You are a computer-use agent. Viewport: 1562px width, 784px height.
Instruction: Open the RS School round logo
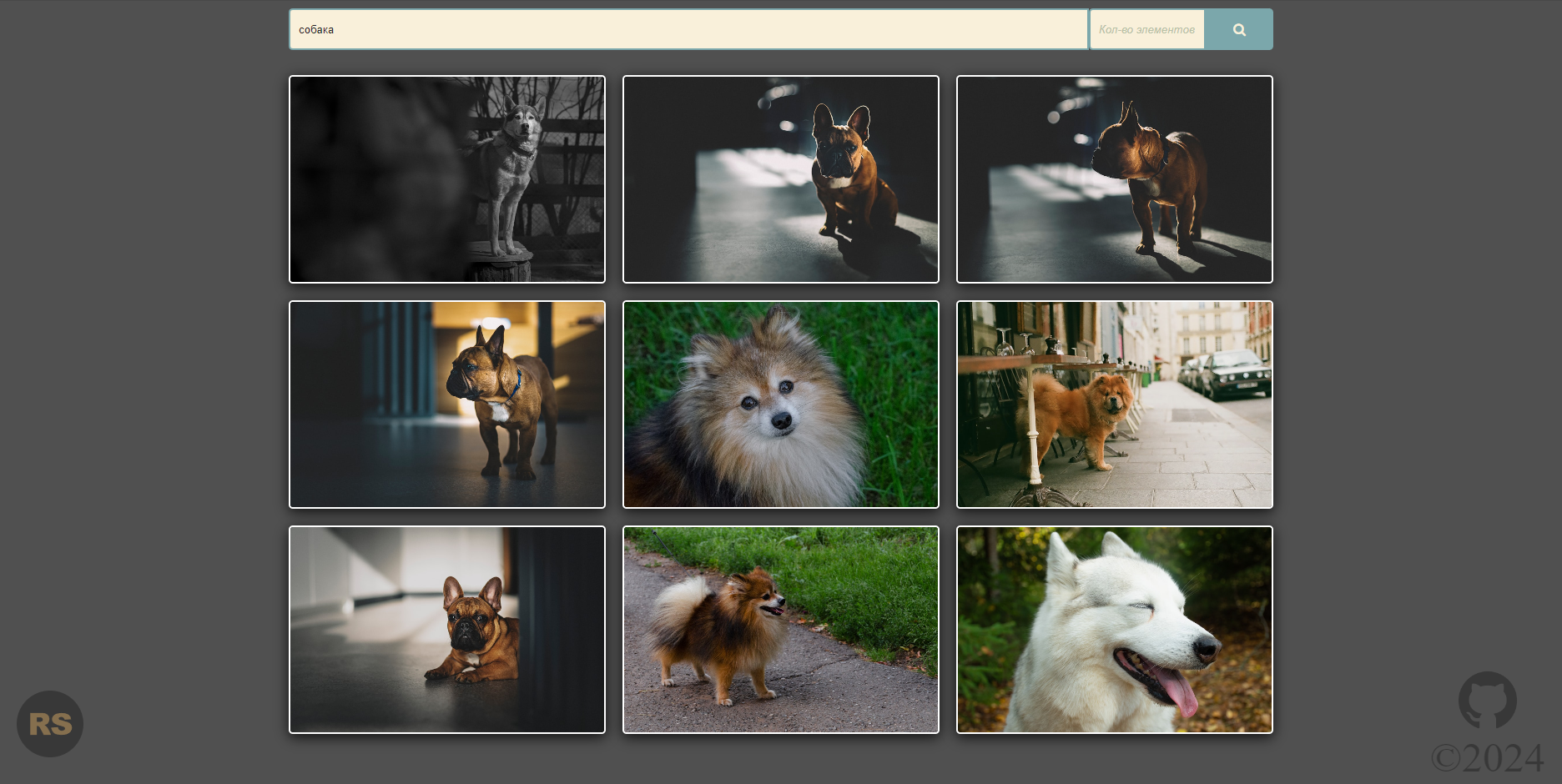[x=50, y=724]
